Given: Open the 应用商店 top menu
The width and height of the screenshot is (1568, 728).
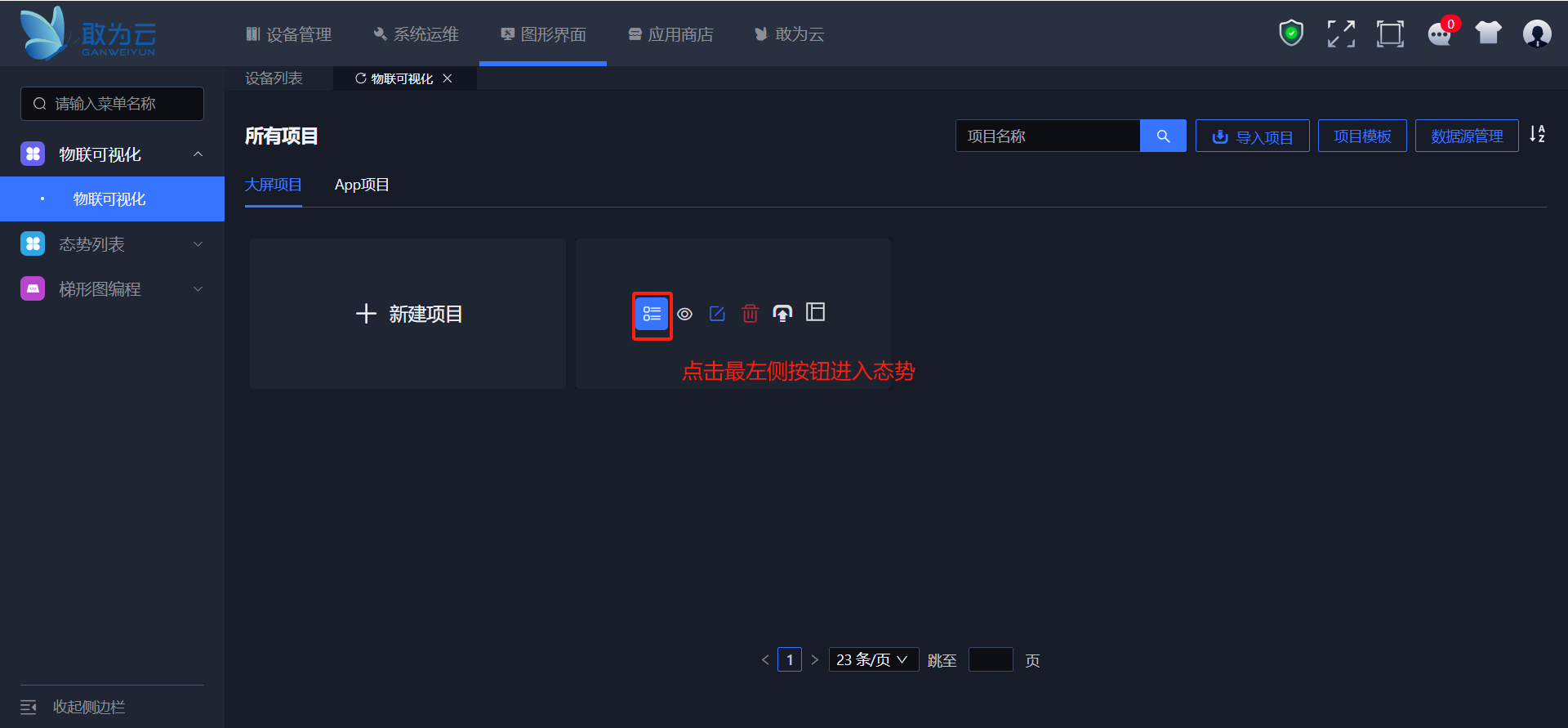Looking at the screenshot, I should 670,34.
